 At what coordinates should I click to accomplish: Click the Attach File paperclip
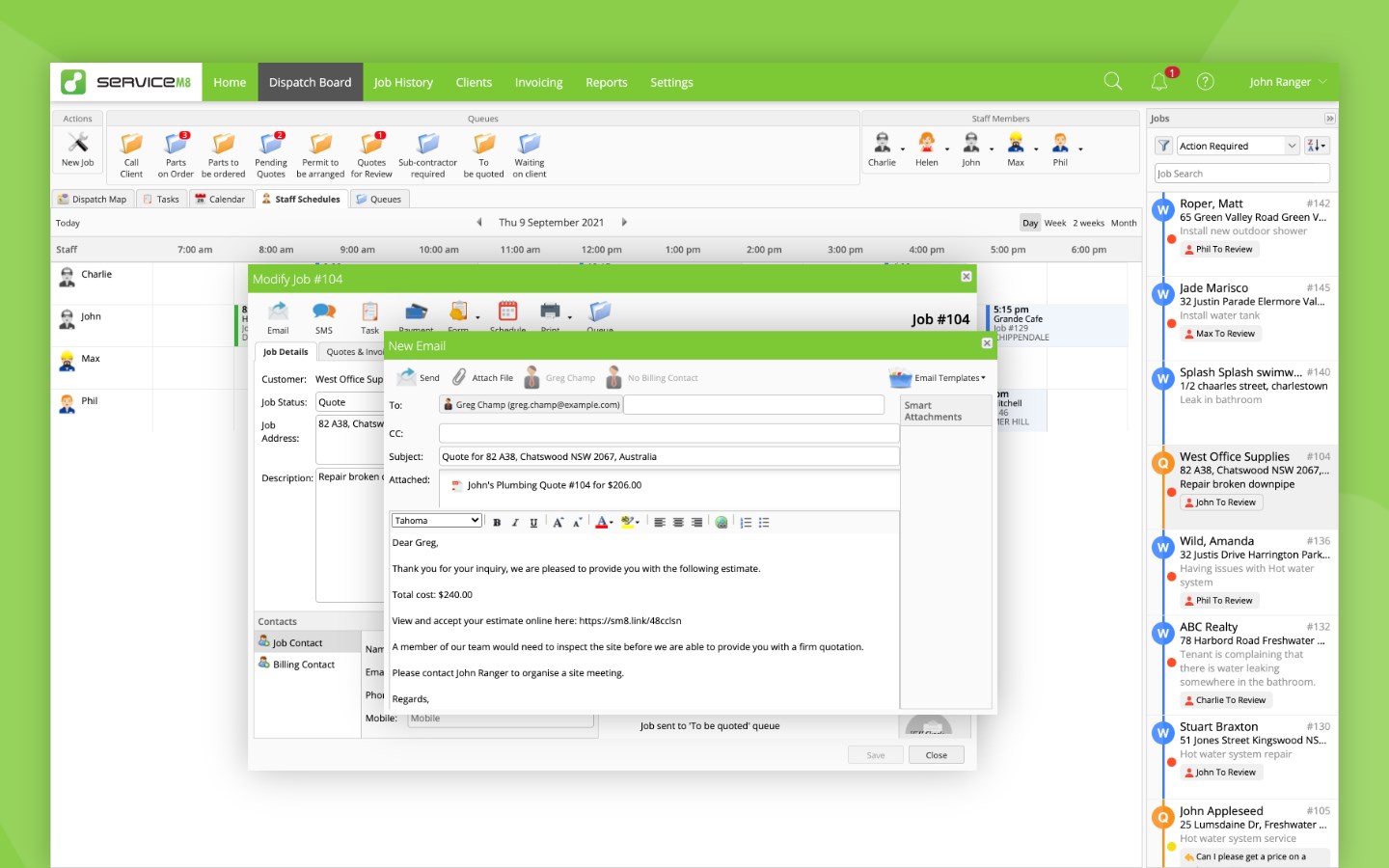coord(459,377)
